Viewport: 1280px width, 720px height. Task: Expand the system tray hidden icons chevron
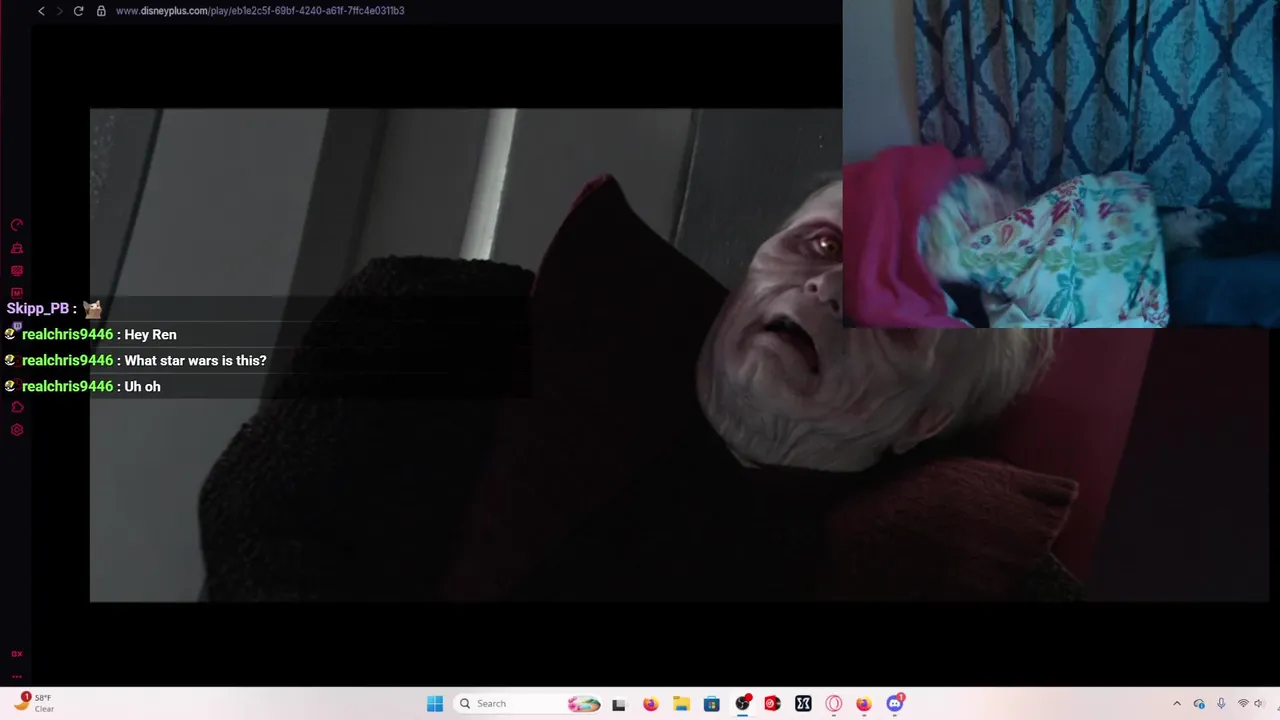[x=1177, y=704]
